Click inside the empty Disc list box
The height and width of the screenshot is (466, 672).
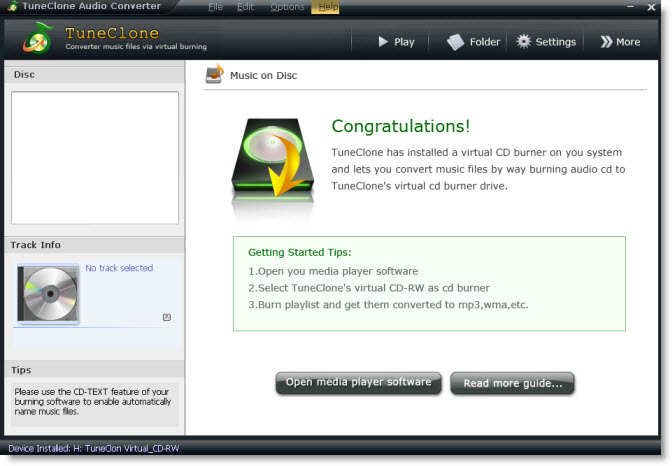(x=94, y=157)
